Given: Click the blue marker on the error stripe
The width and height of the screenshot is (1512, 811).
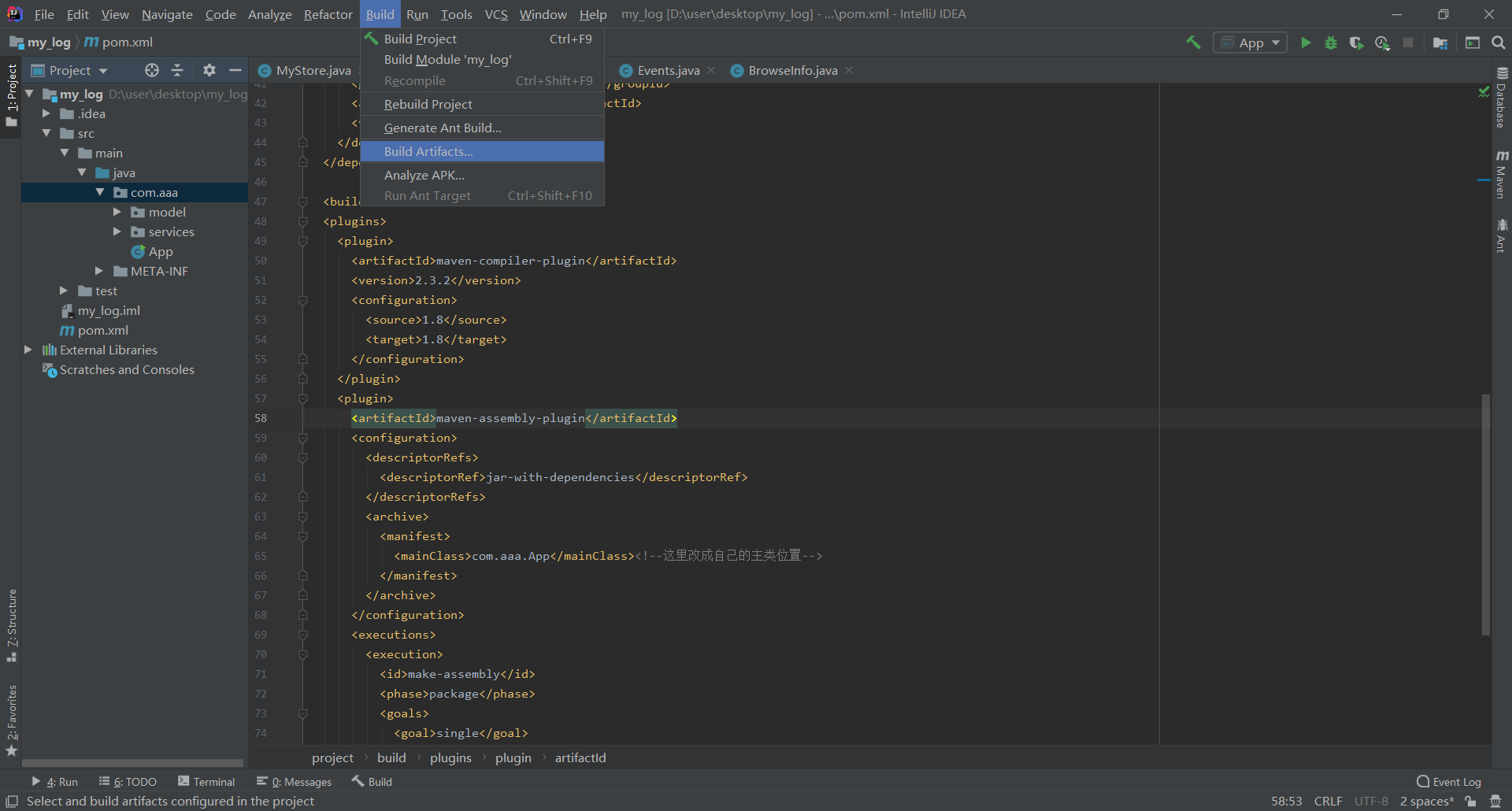Looking at the screenshot, I should (x=1484, y=180).
